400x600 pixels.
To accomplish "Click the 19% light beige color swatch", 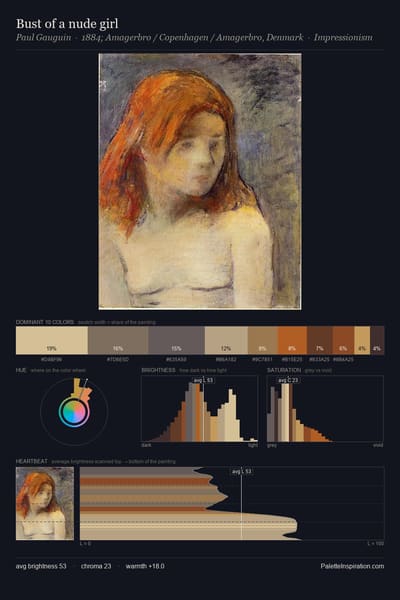I will [52, 340].
